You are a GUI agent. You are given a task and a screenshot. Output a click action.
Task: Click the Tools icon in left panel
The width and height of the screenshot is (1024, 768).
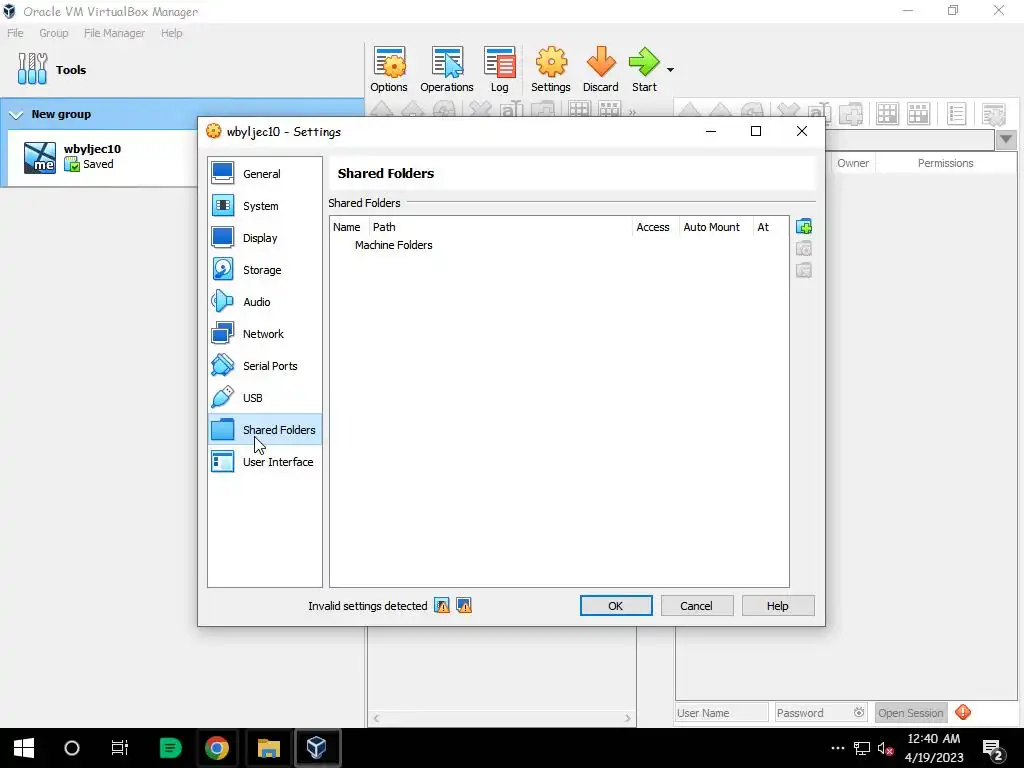(x=33, y=69)
